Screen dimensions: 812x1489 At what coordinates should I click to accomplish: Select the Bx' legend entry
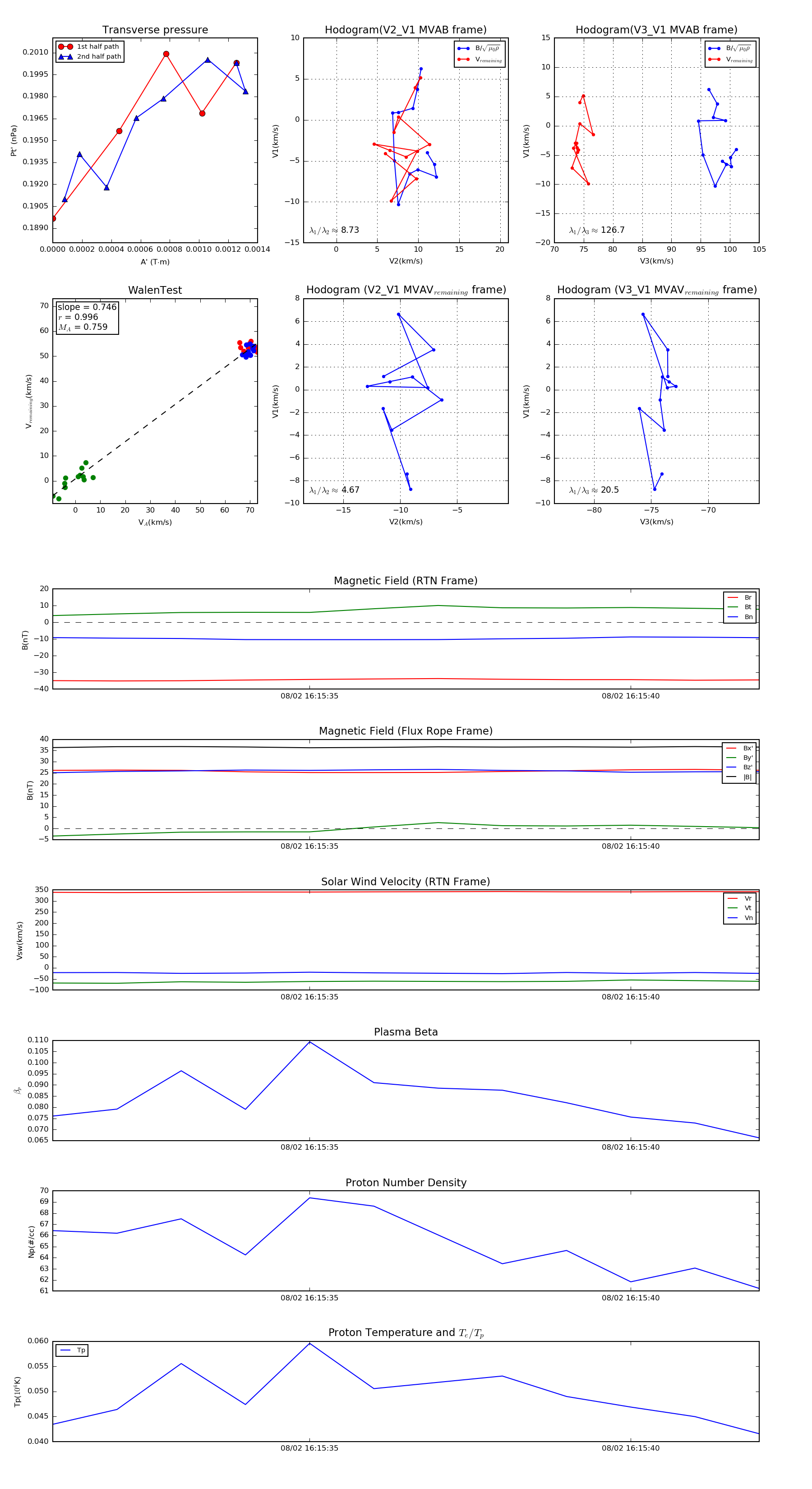click(x=739, y=749)
